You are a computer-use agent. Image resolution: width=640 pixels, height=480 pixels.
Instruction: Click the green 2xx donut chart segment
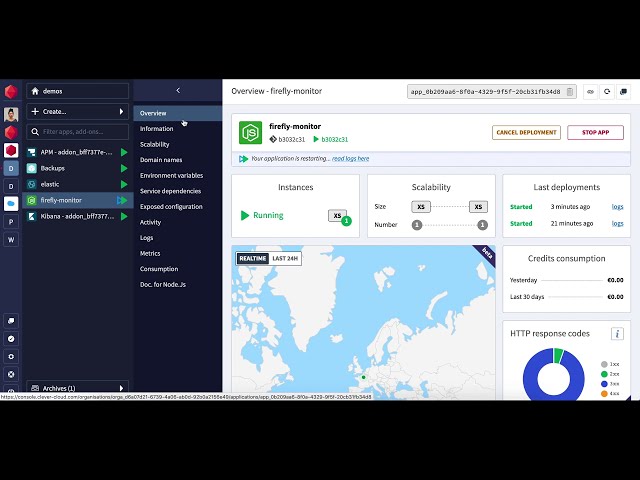[558, 356]
